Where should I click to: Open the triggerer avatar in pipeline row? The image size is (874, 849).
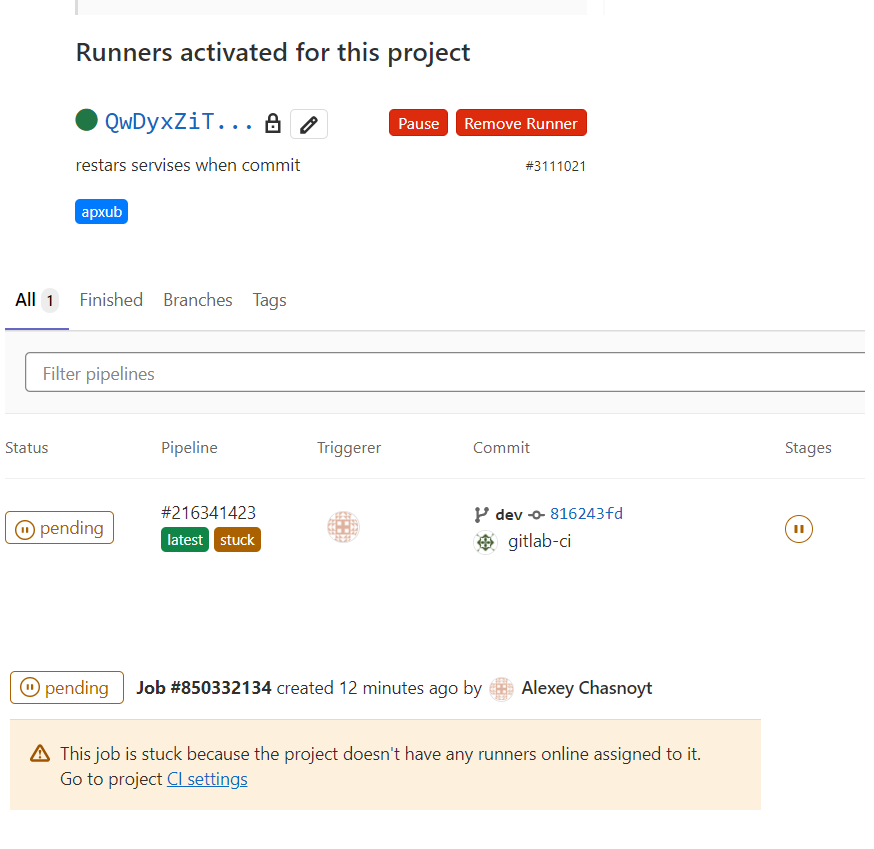pos(343,527)
